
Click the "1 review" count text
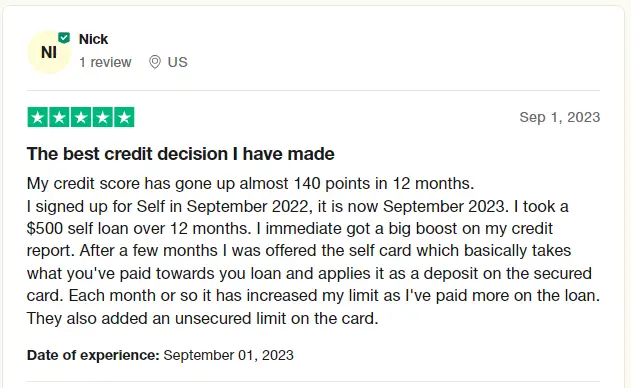(x=105, y=62)
